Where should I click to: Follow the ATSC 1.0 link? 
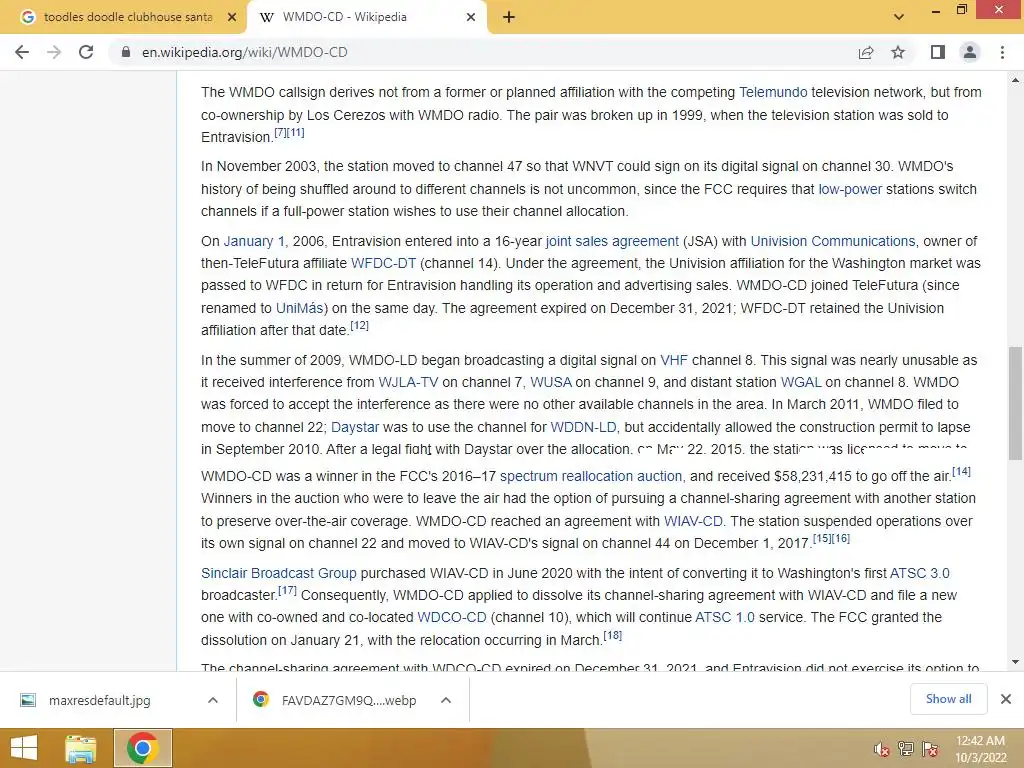point(725,617)
